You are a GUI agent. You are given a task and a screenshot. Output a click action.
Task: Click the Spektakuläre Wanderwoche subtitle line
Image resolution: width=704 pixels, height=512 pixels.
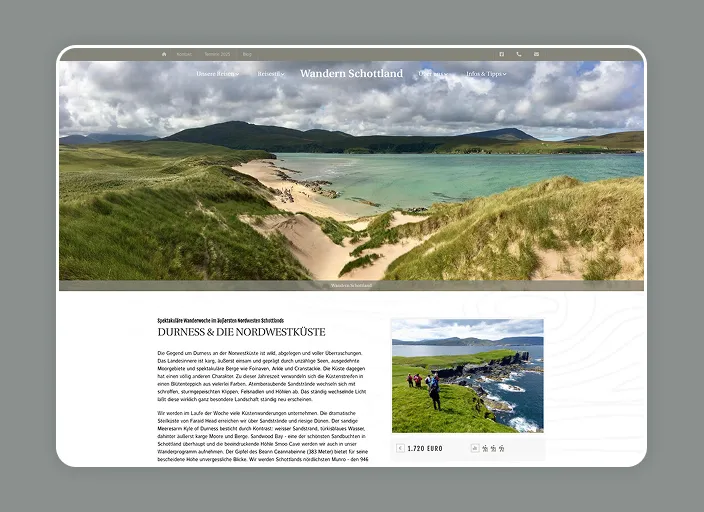[x=220, y=320]
